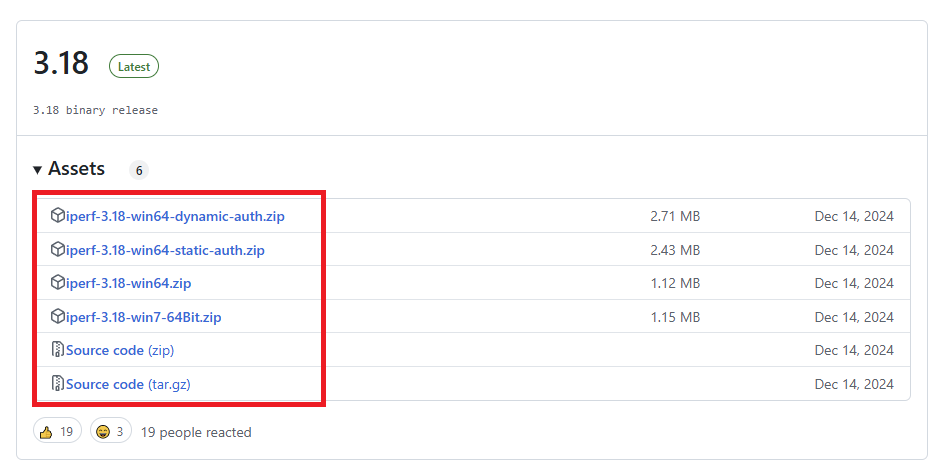
Task: Download iperf-3.18-win64.zip
Action: click(128, 284)
